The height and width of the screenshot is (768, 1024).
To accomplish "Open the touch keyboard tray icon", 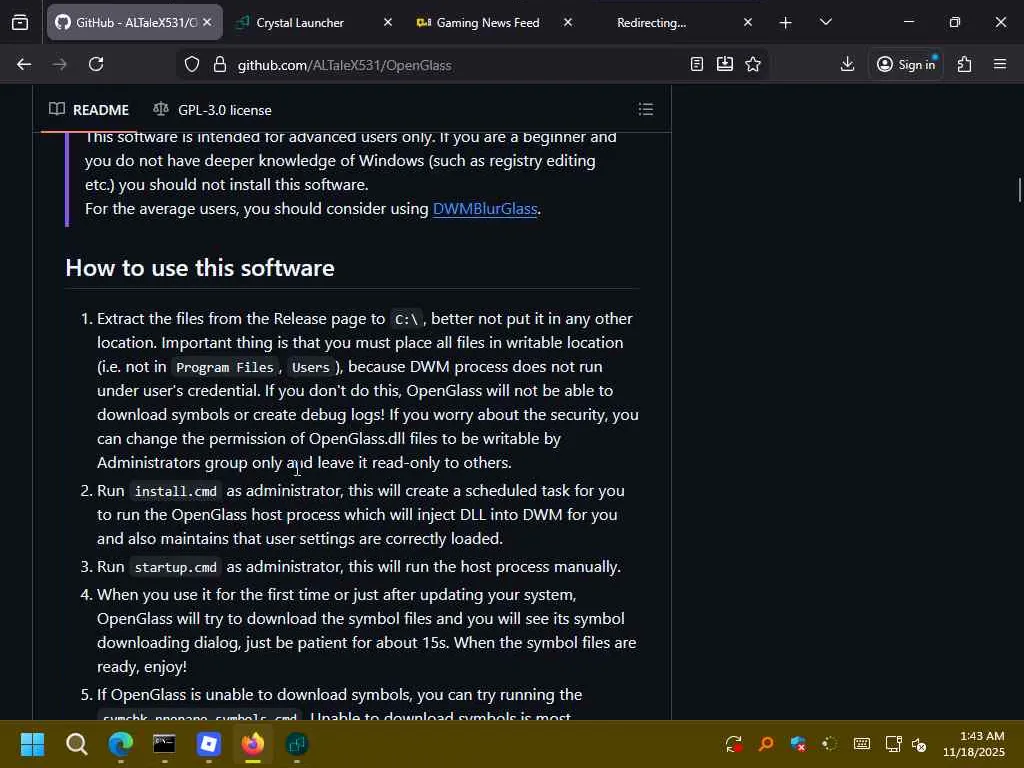I will coord(861,744).
